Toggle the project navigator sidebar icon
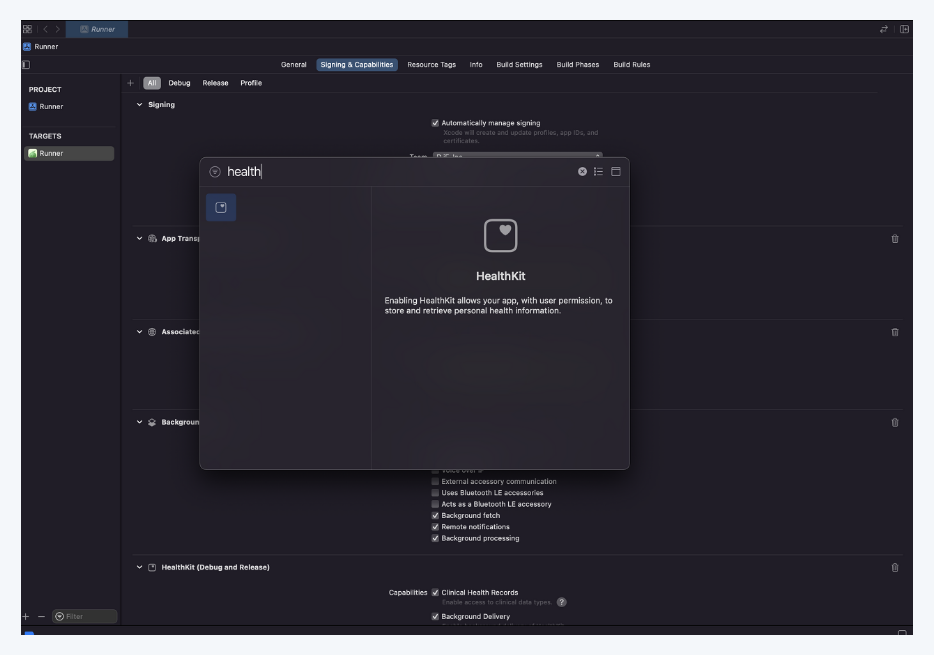934x655 pixels. coord(26,64)
